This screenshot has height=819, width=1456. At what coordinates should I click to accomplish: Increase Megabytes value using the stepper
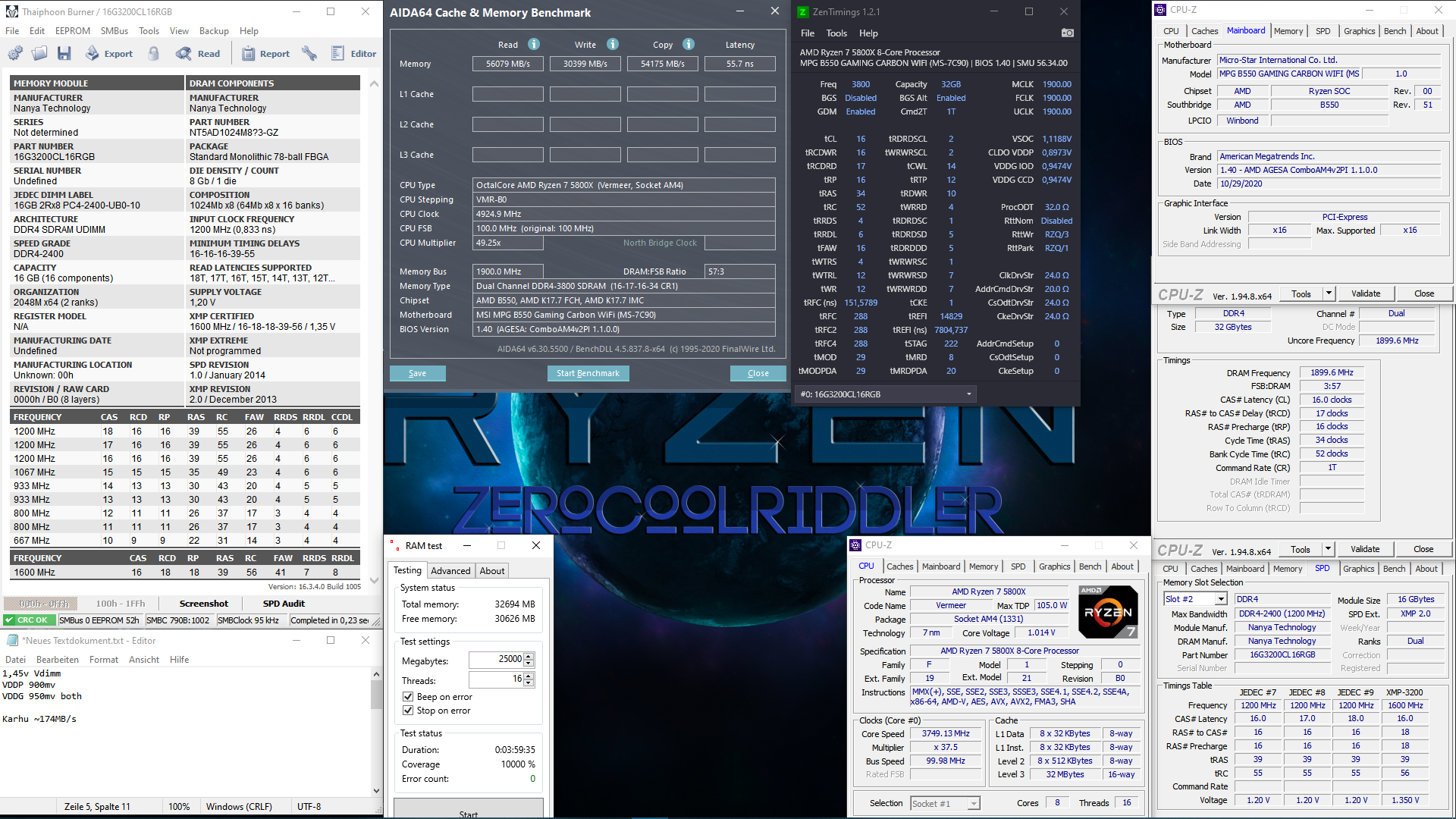coord(529,656)
